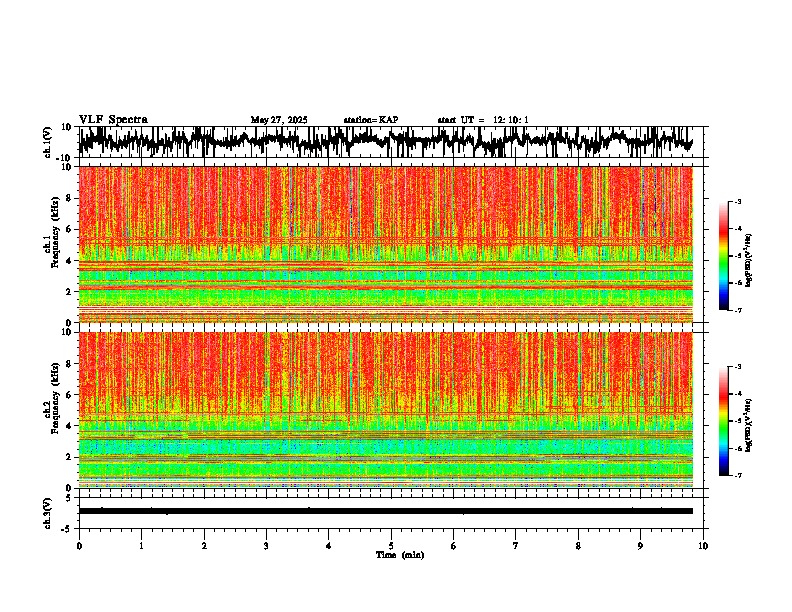Image resolution: width=792 pixels, height=612 pixels.
Task: Click time axis tick label "10"
Action: 703,546
